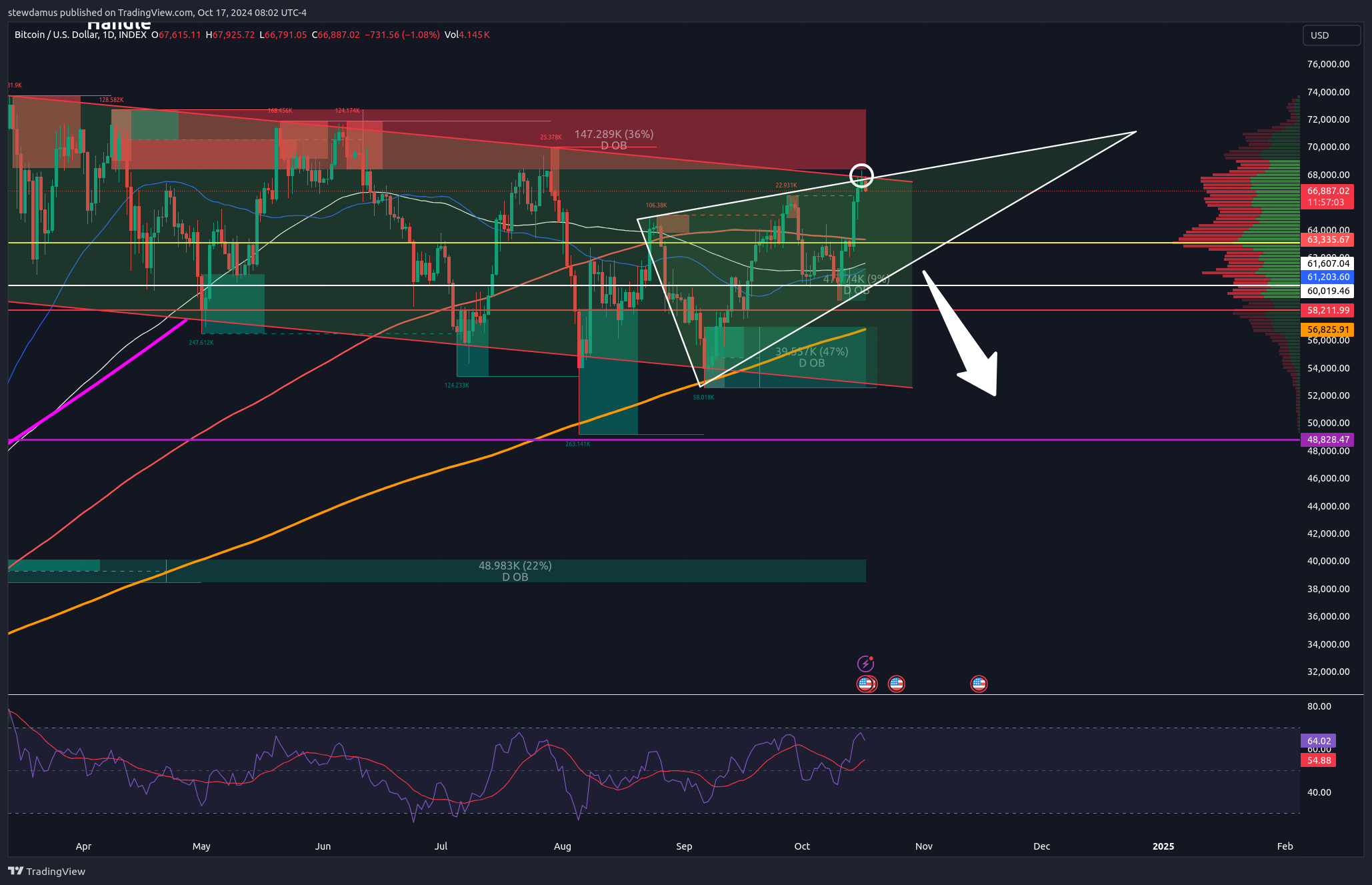Open the overlapping US flag event pair
This screenshot has width=1372, height=885.
[866, 684]
